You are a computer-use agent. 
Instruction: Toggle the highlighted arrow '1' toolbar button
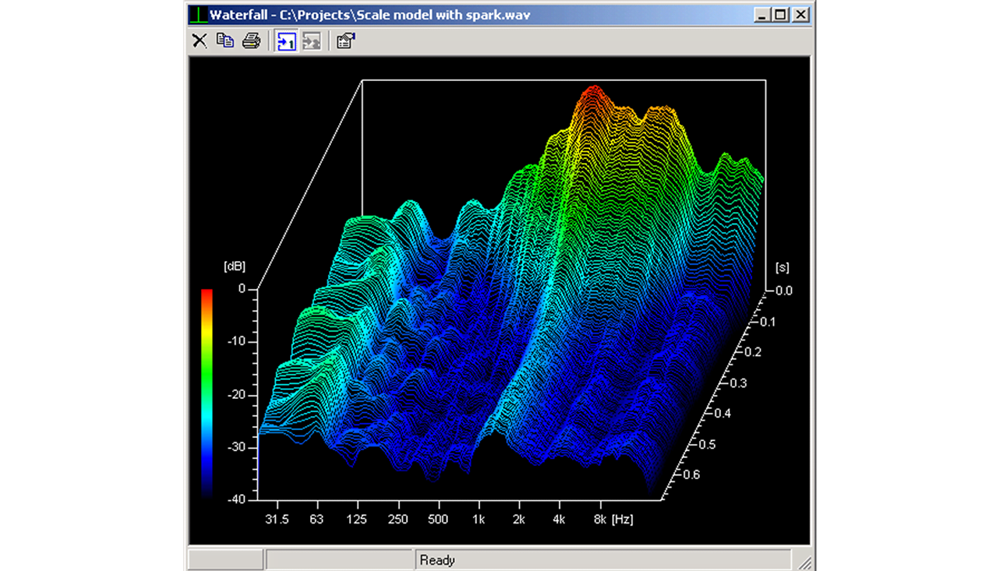tap(286, 41)
